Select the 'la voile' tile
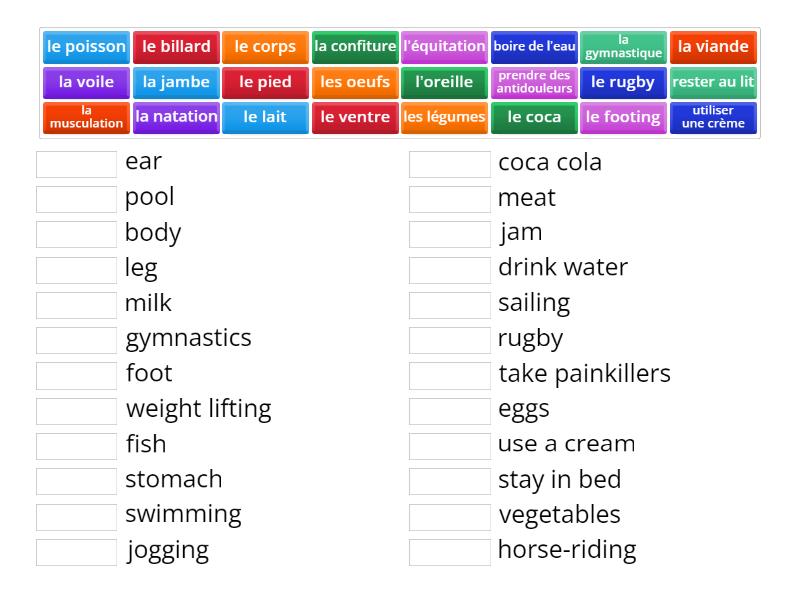This screenshot has height=600, width=800. coord(85,83)
